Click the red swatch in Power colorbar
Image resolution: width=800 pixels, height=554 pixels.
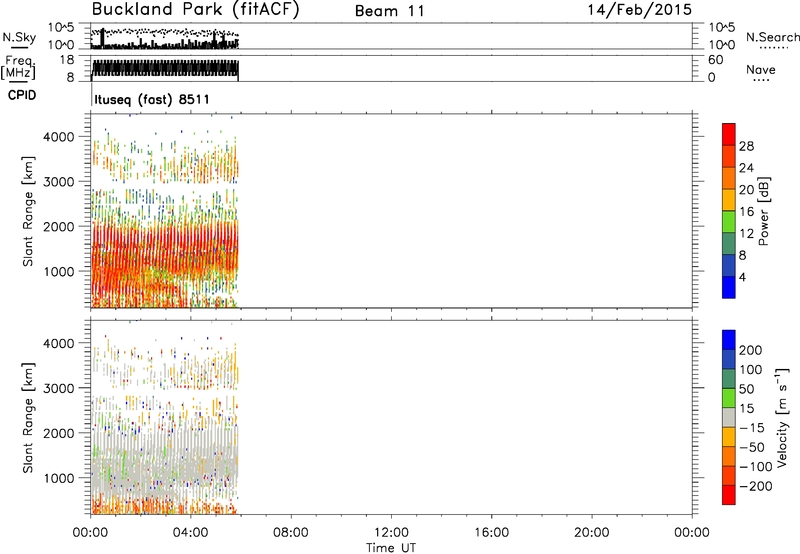tap(729, 134)
